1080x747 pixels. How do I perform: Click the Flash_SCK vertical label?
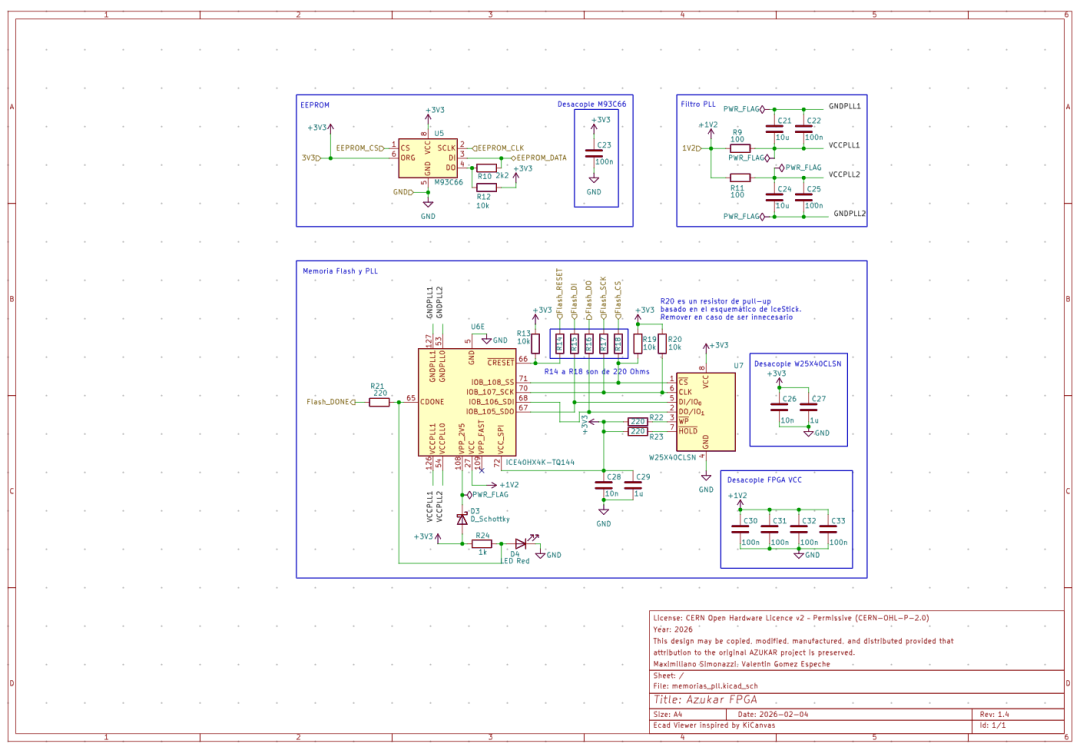[x=603, y=297]
